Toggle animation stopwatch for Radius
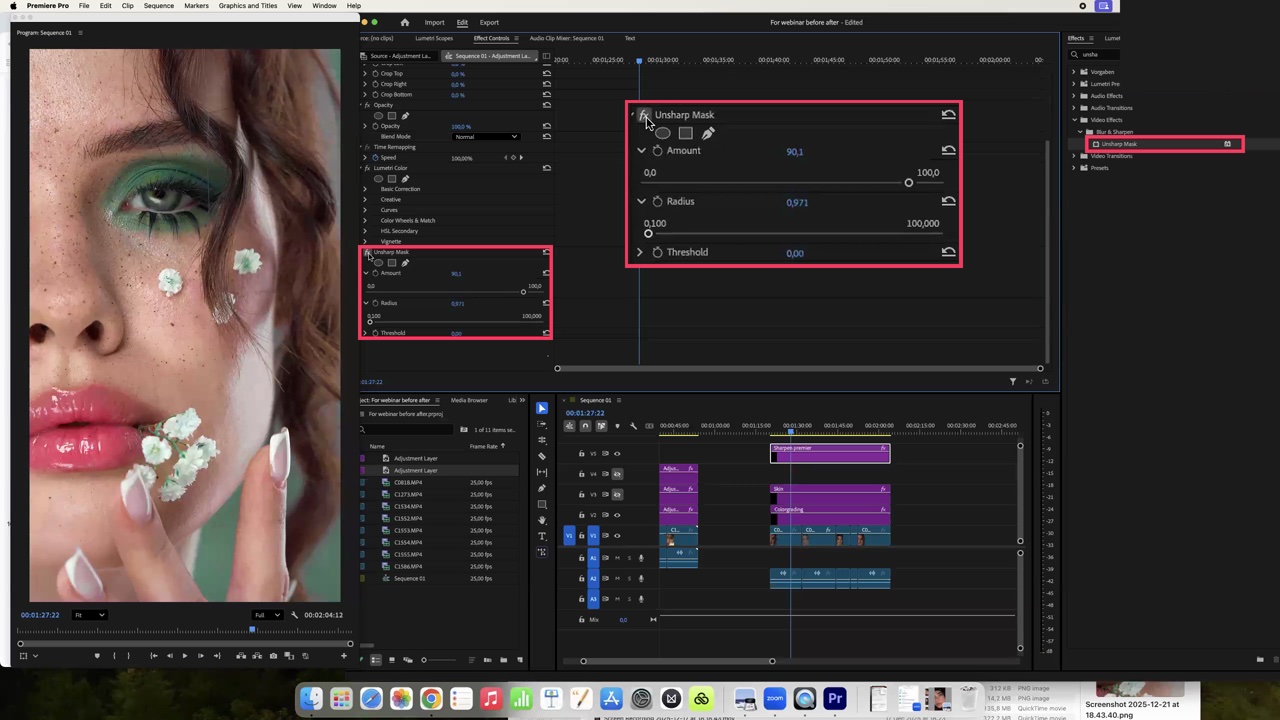 (657, 201)
